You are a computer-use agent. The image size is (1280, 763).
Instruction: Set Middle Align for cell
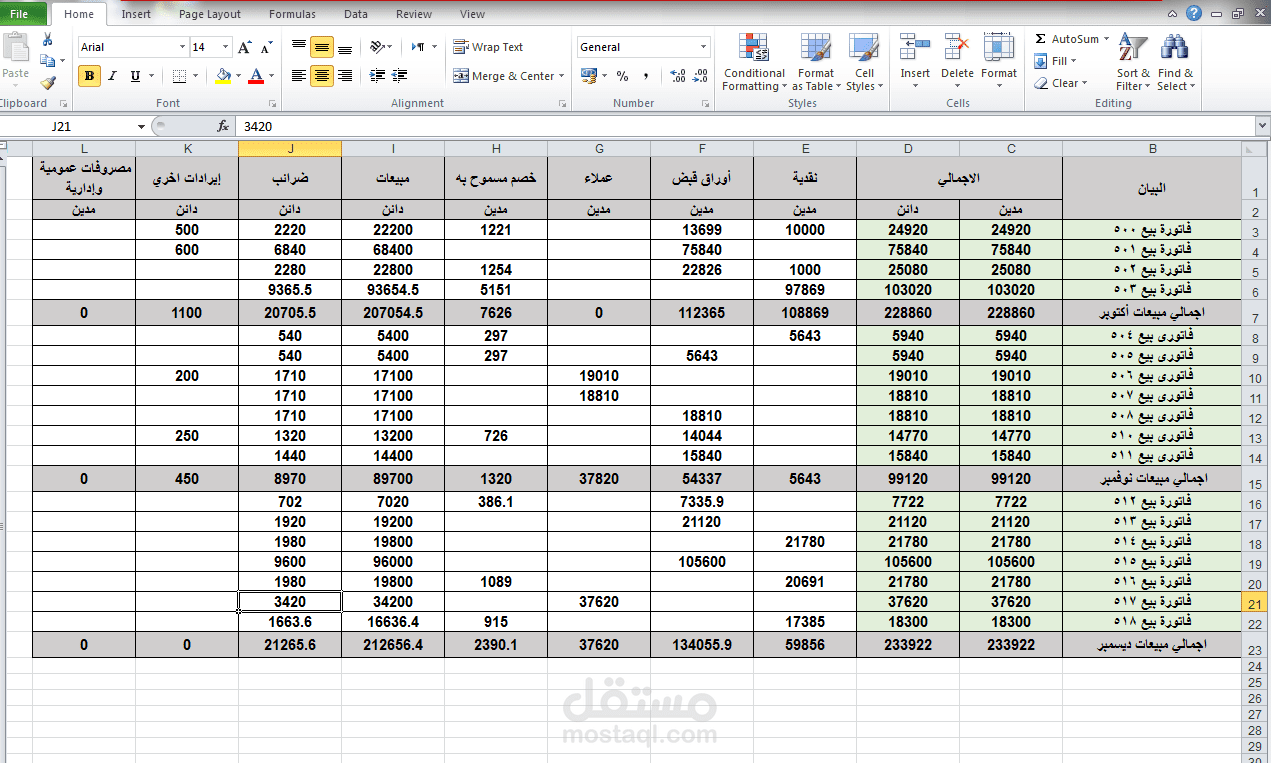click(322, 47)
